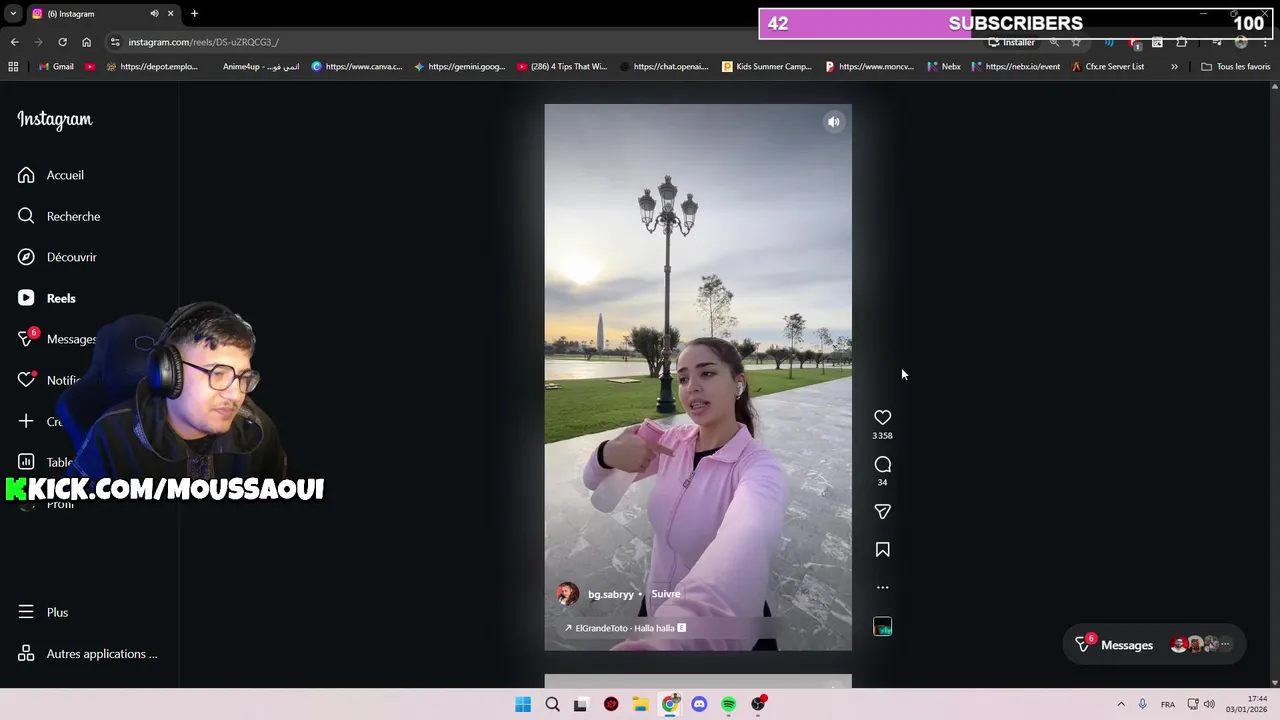Open taskbar search
Viewport: 1280px width, 720px height.
[x=552, y=704]
